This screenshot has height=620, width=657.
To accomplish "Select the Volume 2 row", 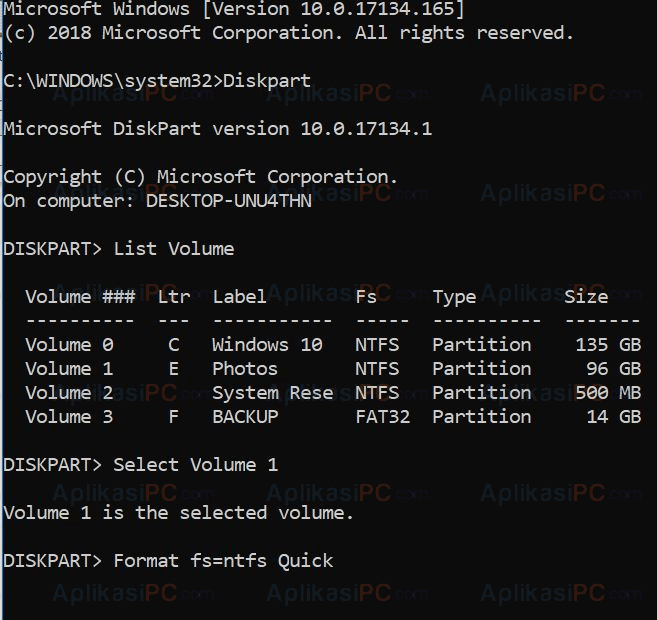I will tap(333, 393).
